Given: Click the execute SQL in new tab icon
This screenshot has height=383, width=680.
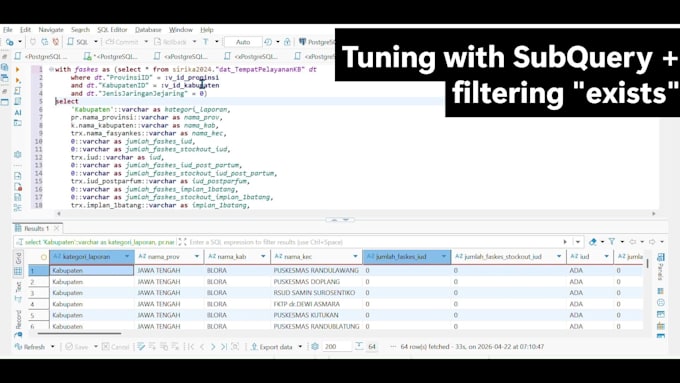Looking at the screenshot, I should (x=18, y=80).
